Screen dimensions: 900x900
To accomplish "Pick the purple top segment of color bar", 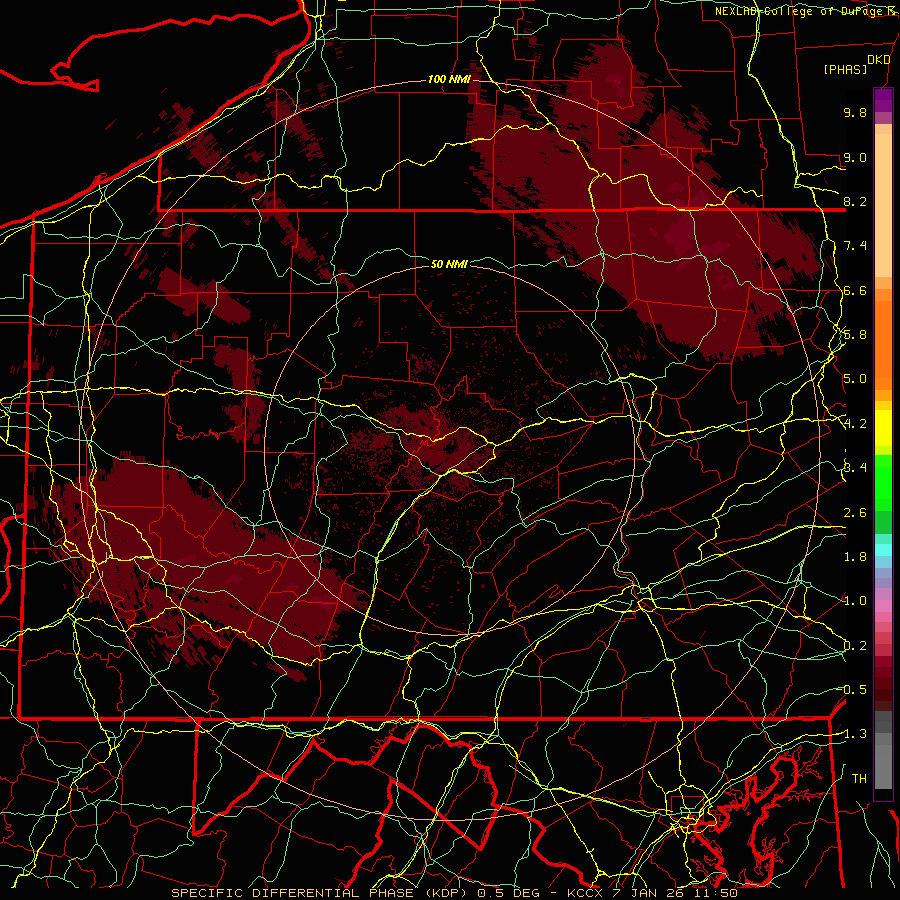I will [x=883, y=100].
